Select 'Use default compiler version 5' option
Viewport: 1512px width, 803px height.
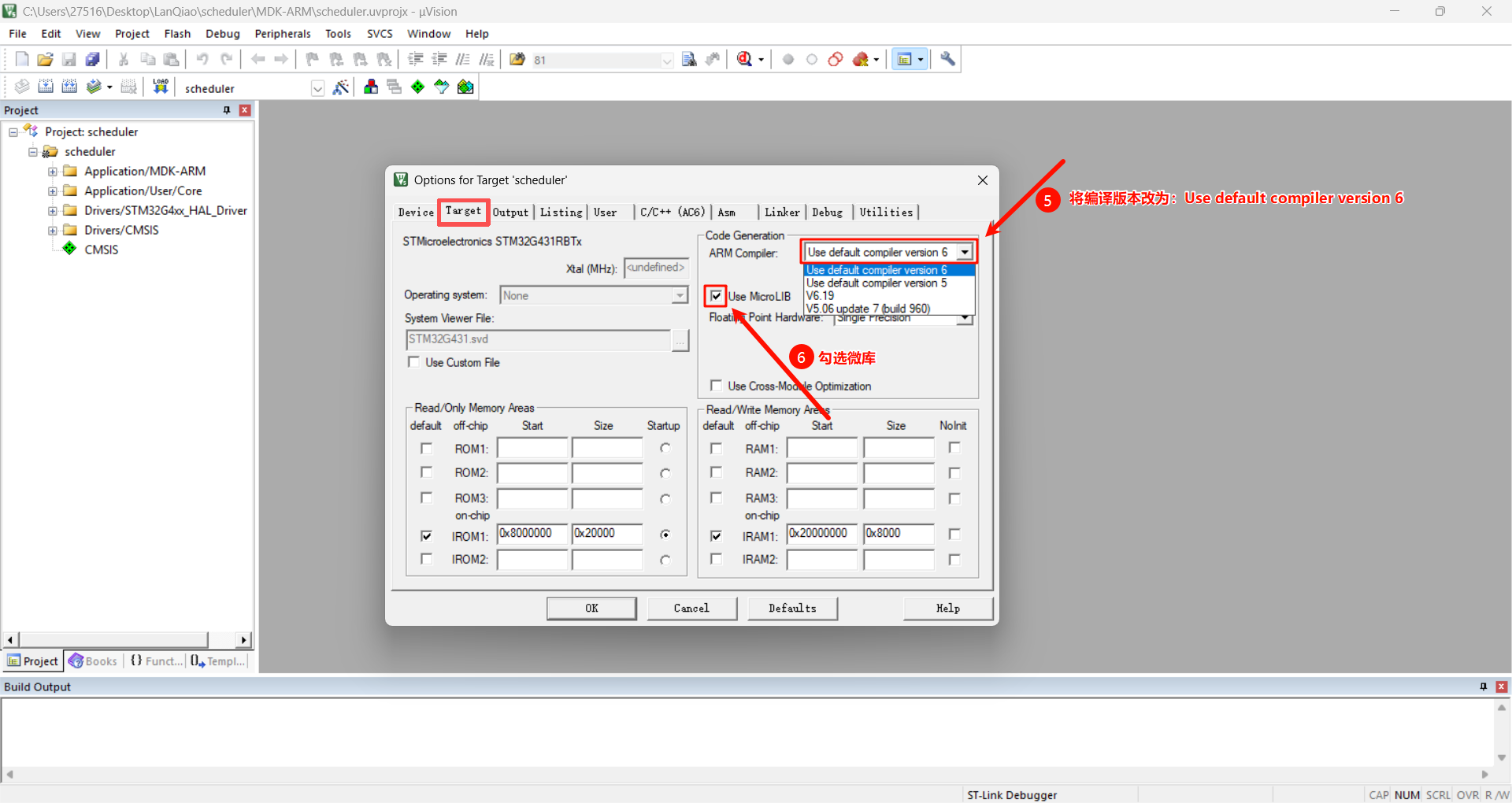coord(876,283)
